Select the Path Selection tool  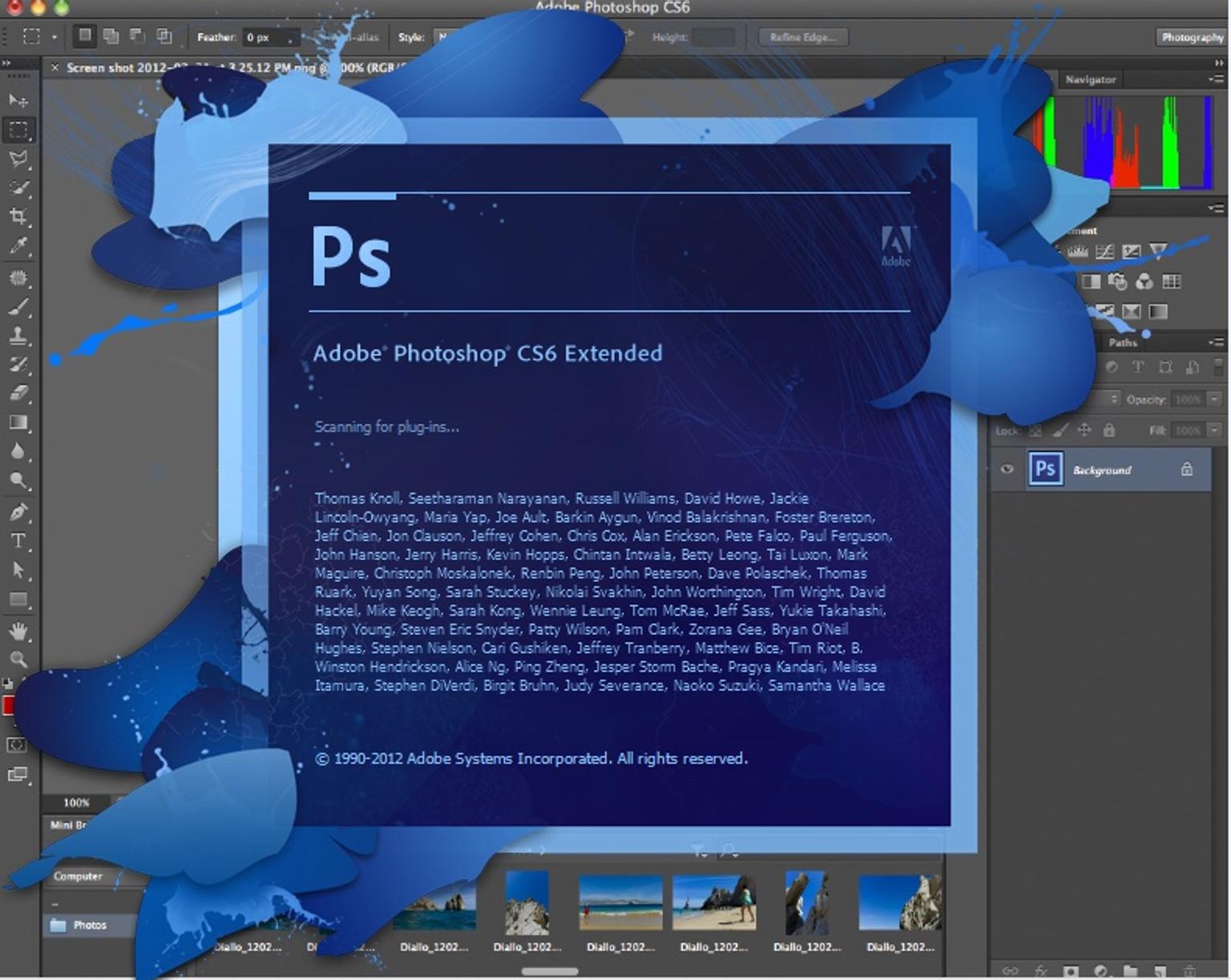(18, 570)
